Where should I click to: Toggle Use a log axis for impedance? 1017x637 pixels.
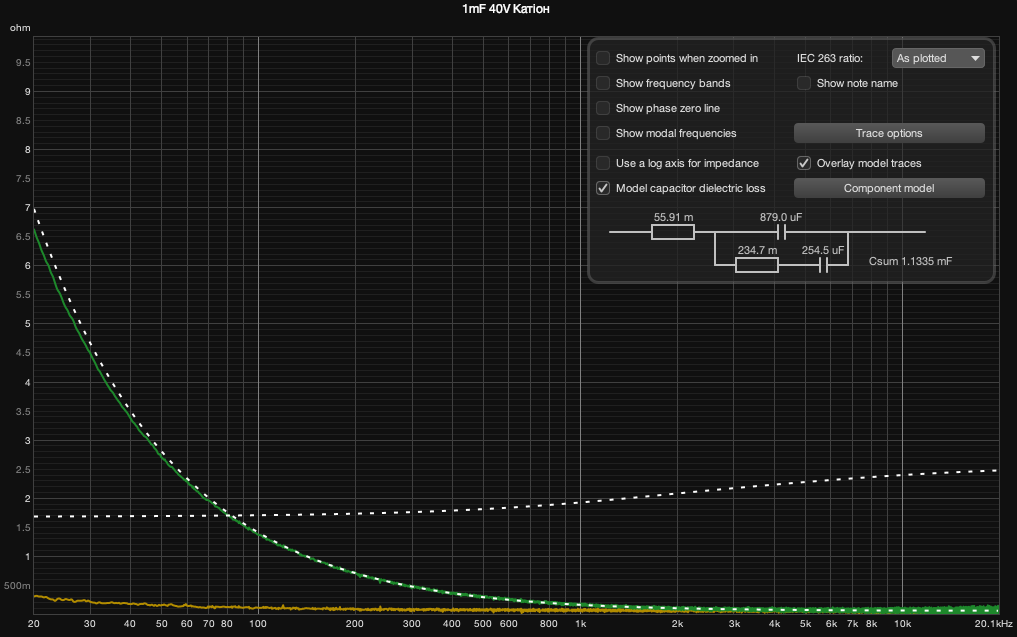(x=603, y=163)
